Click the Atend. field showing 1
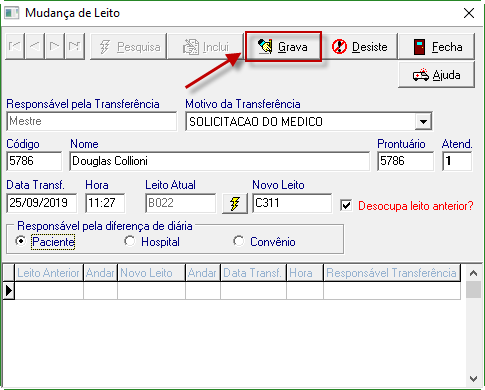 click(x=457, y=161)
